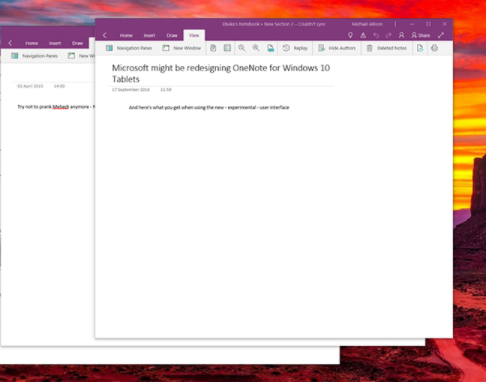
Task: Click Michael Allison account name
Action: coord(367,24)
